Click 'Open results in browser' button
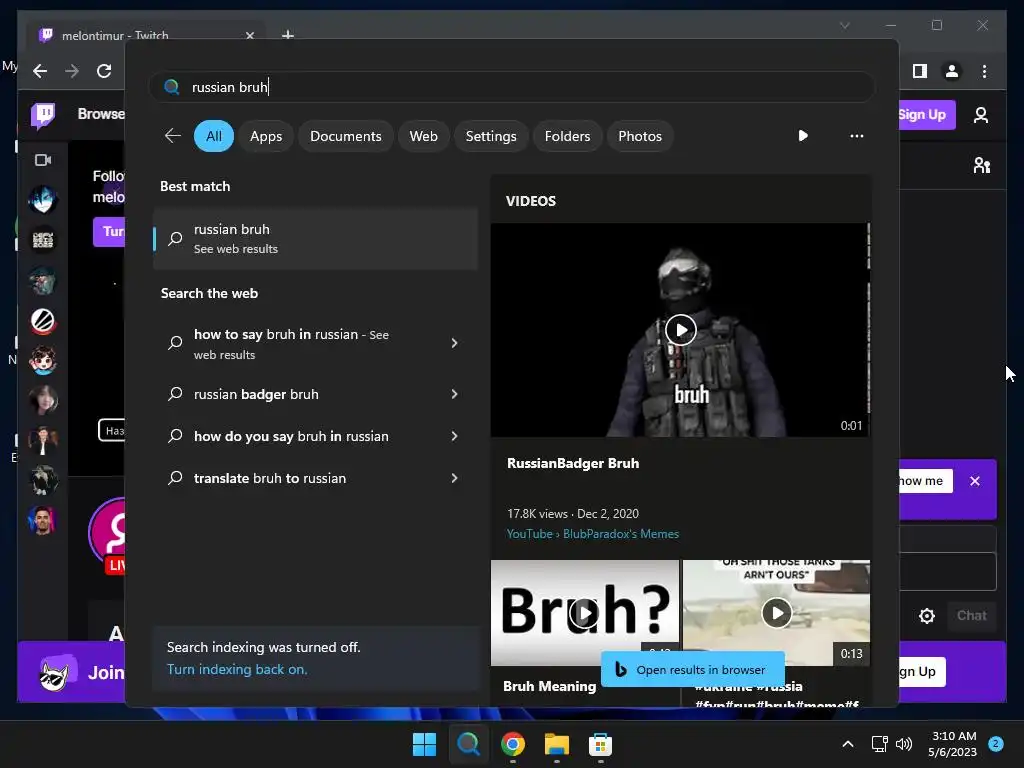 (692, 669)
